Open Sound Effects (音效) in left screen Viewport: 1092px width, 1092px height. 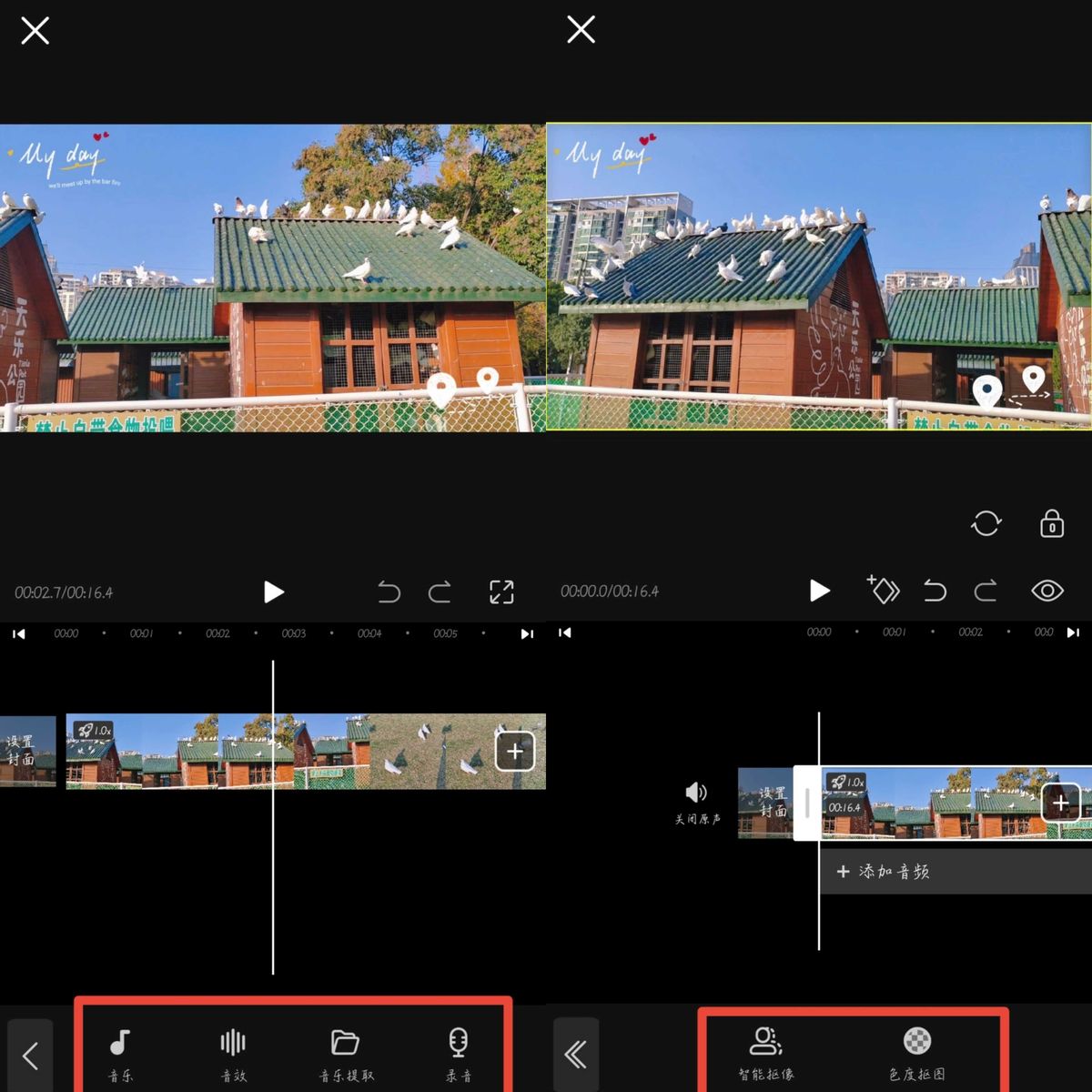(233, 1054)
